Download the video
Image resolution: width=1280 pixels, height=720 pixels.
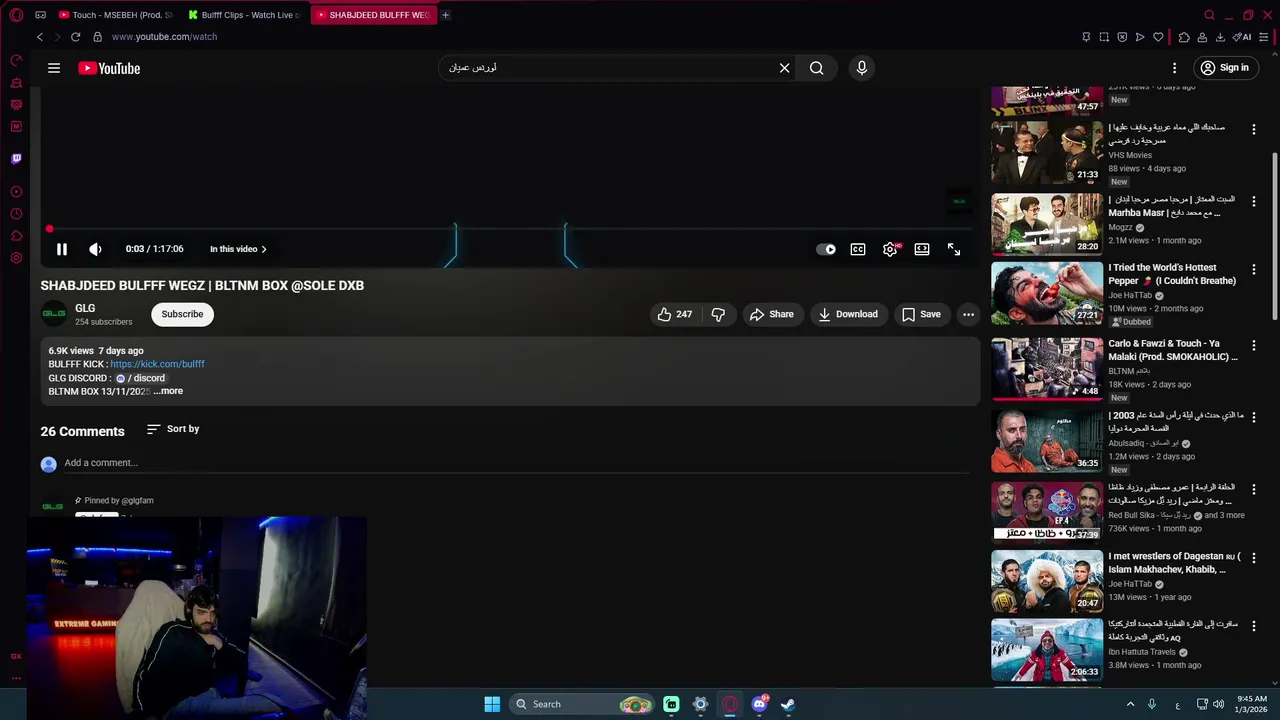coord(848,314)
